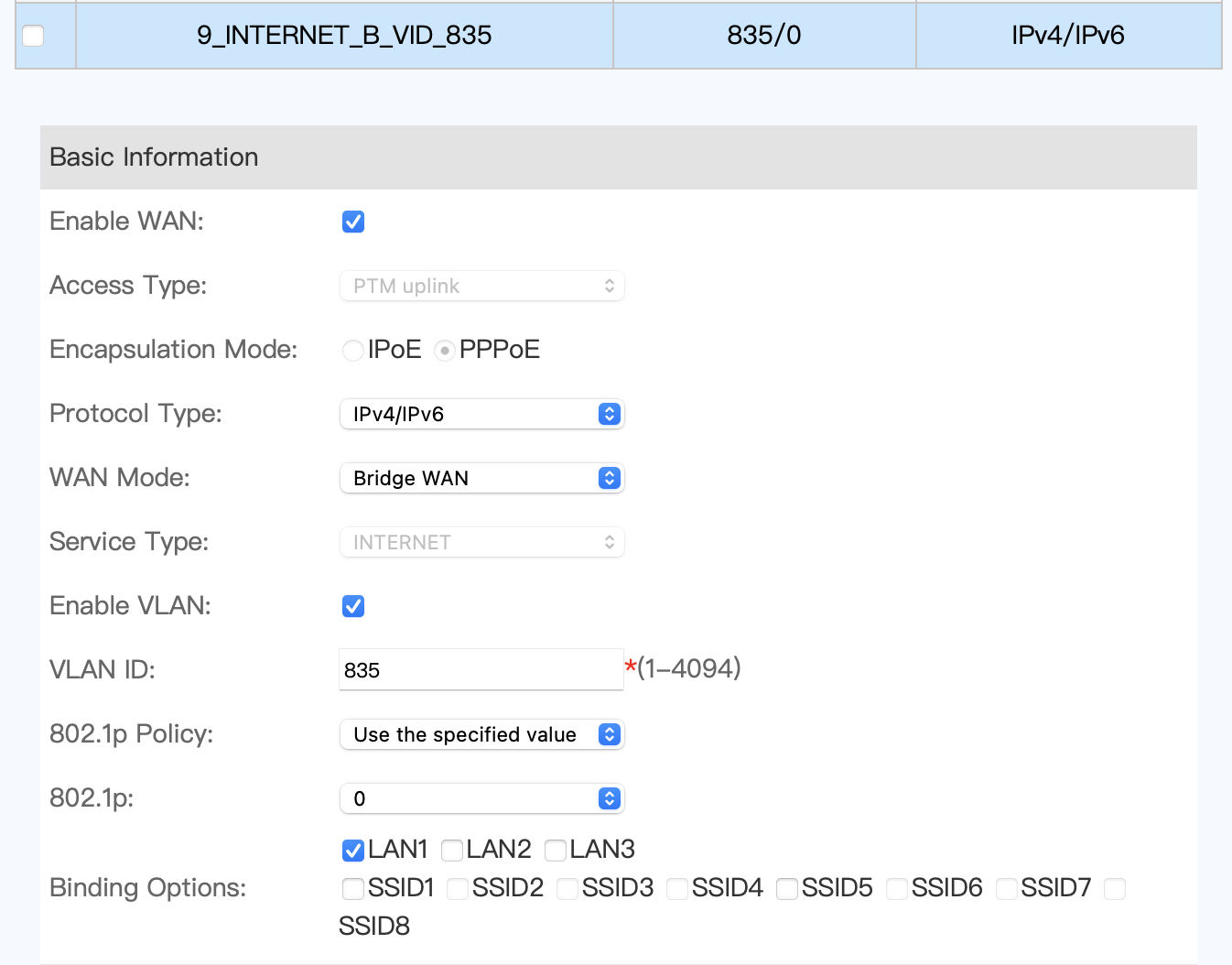
Task: Open the Service Type INTERNET dropdown
Action: pyautogui.click(x=481, y=542)
